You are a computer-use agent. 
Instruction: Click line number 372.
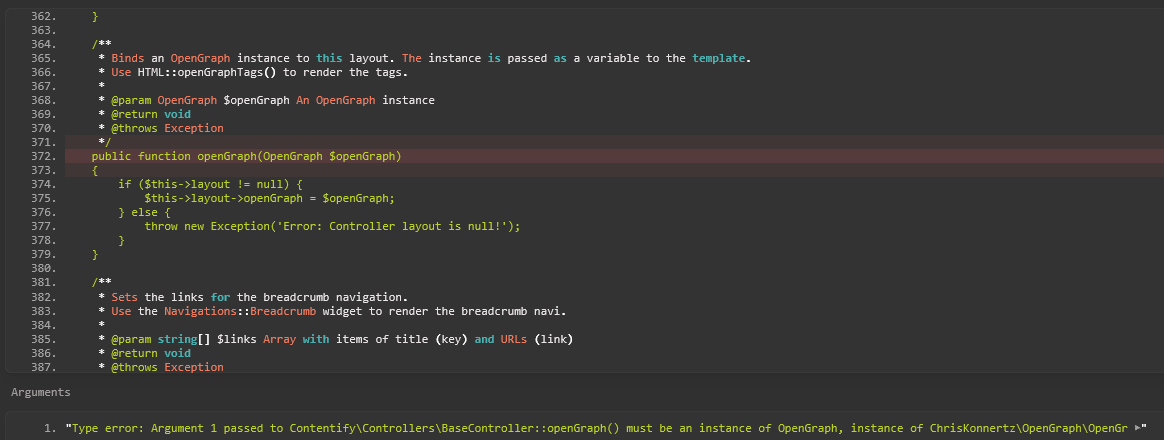coord(44,157)
